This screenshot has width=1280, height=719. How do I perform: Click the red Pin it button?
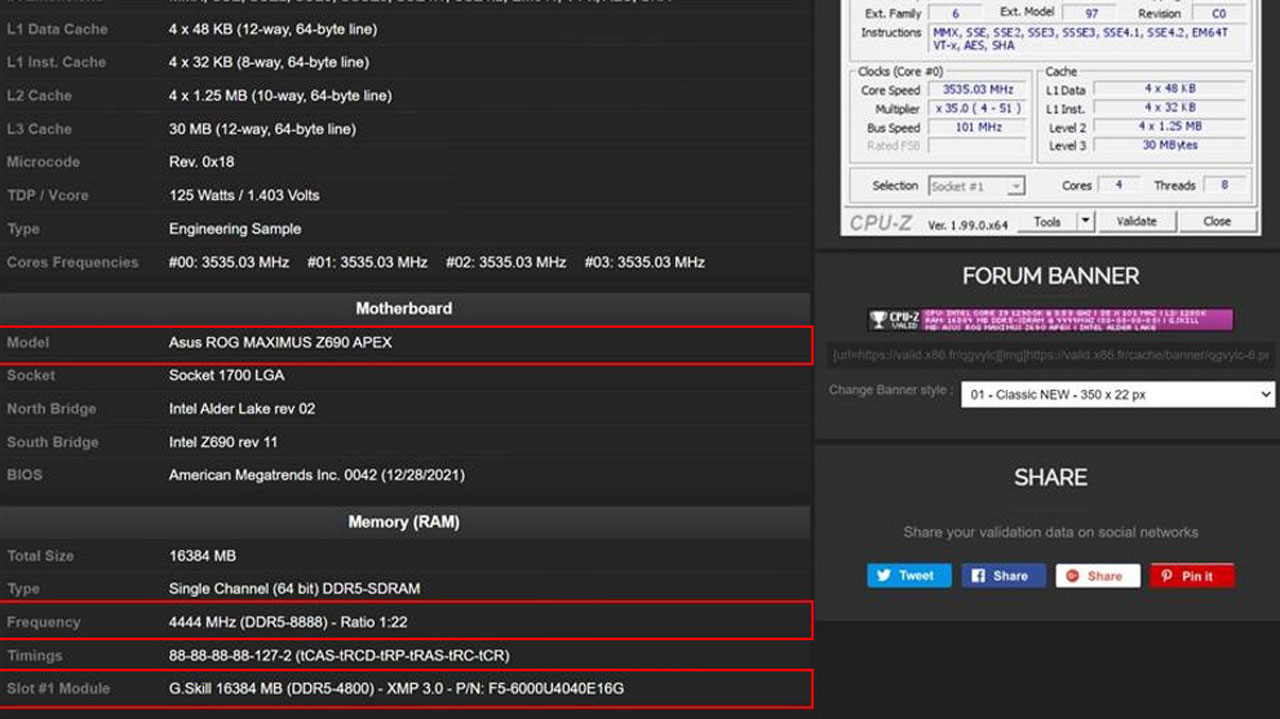[x=1192, y=575]
